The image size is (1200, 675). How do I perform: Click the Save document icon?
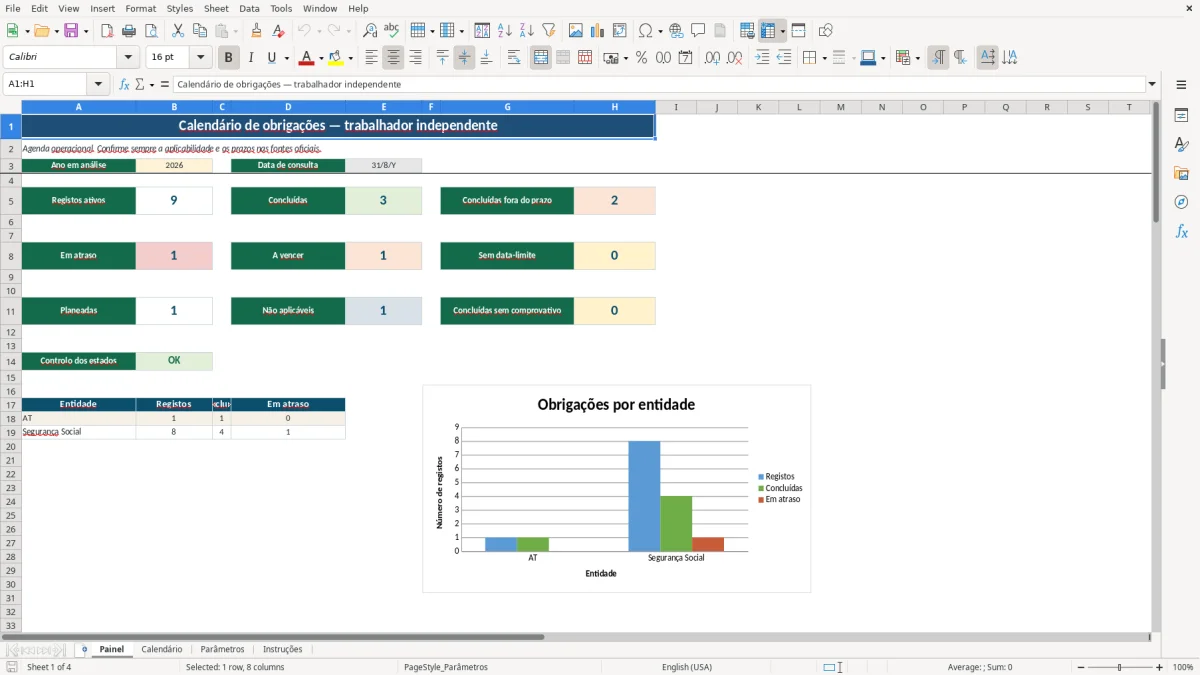tap(71, 31)
